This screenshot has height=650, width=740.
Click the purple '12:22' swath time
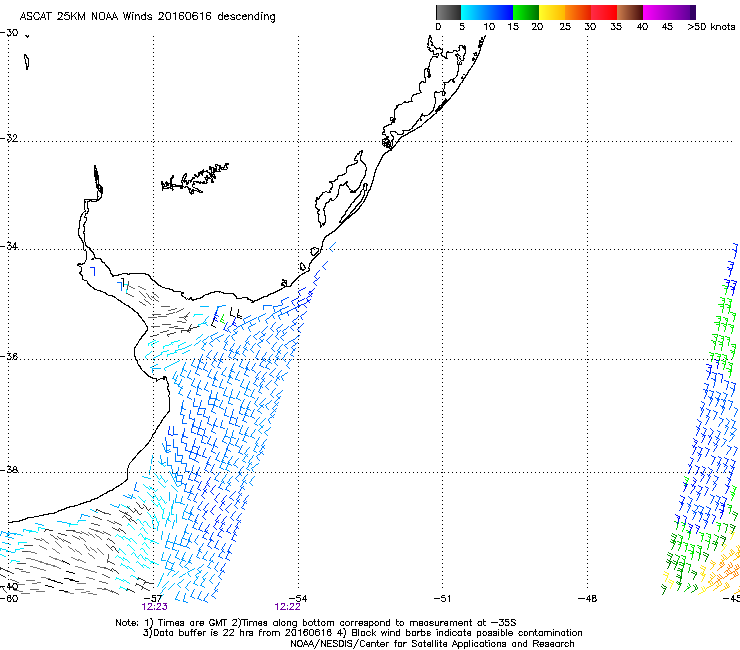coord(287,607)
